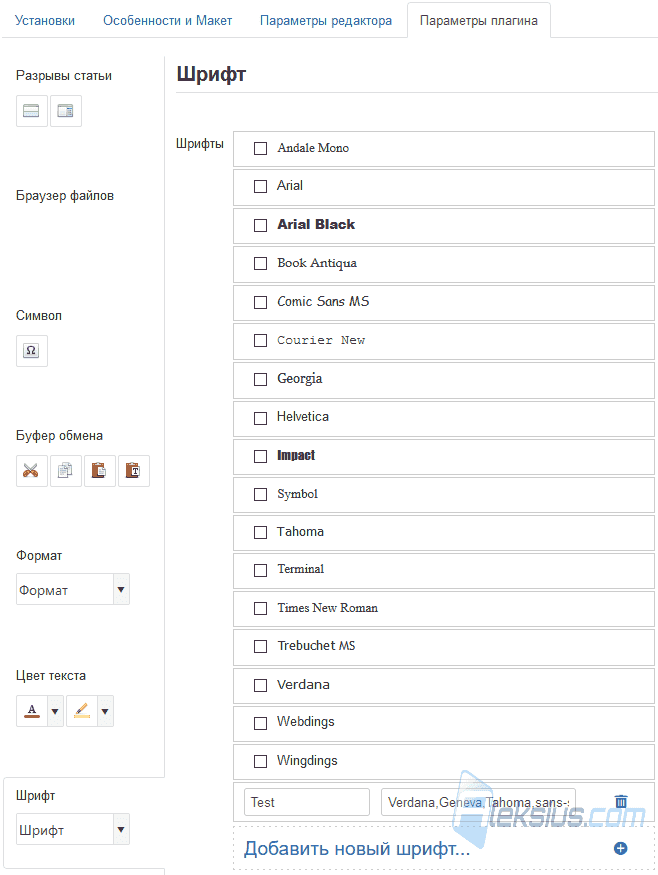Enable the Arial Black checkbox
Viewport: 658px width, 875px height.
pyautogui.click(x=260, y=225)
